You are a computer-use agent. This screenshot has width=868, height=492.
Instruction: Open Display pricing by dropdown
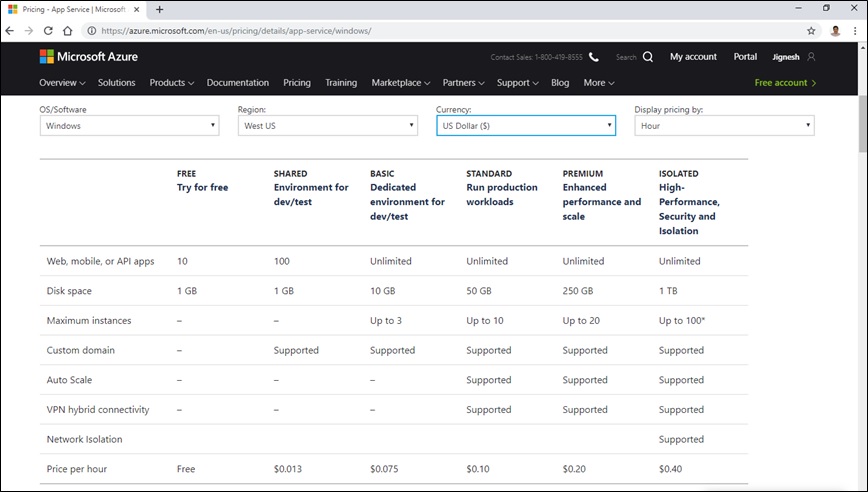[x=724, y=126]
